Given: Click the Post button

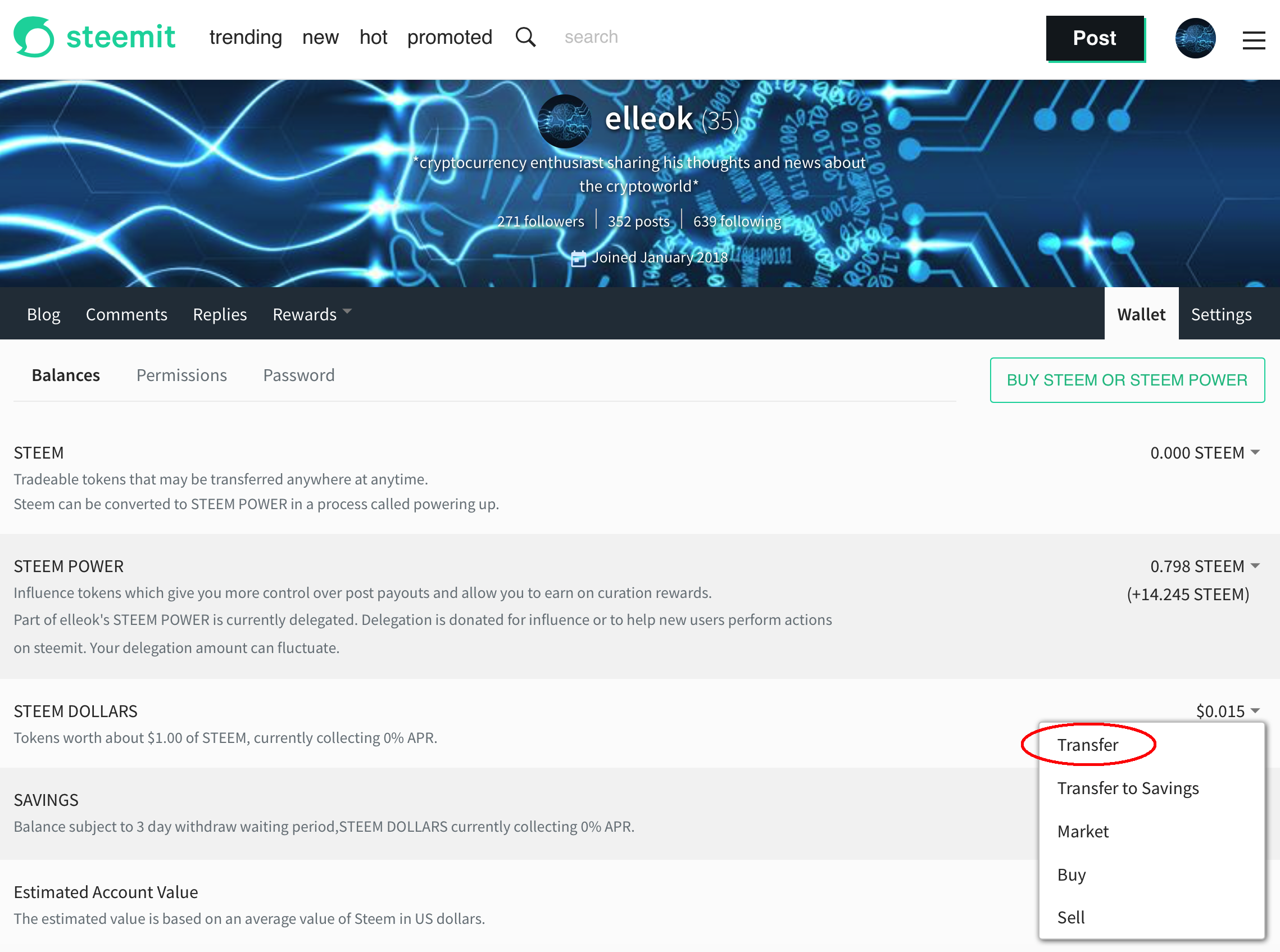Looking at the screenshot, I should [x=1095, y=38].
